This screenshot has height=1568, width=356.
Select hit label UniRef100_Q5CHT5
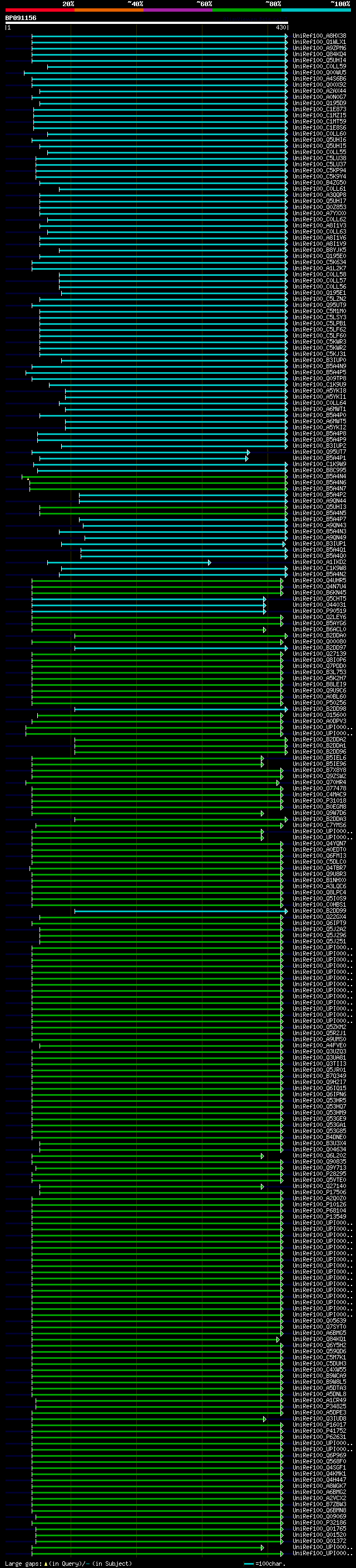[x=319, y=599]
